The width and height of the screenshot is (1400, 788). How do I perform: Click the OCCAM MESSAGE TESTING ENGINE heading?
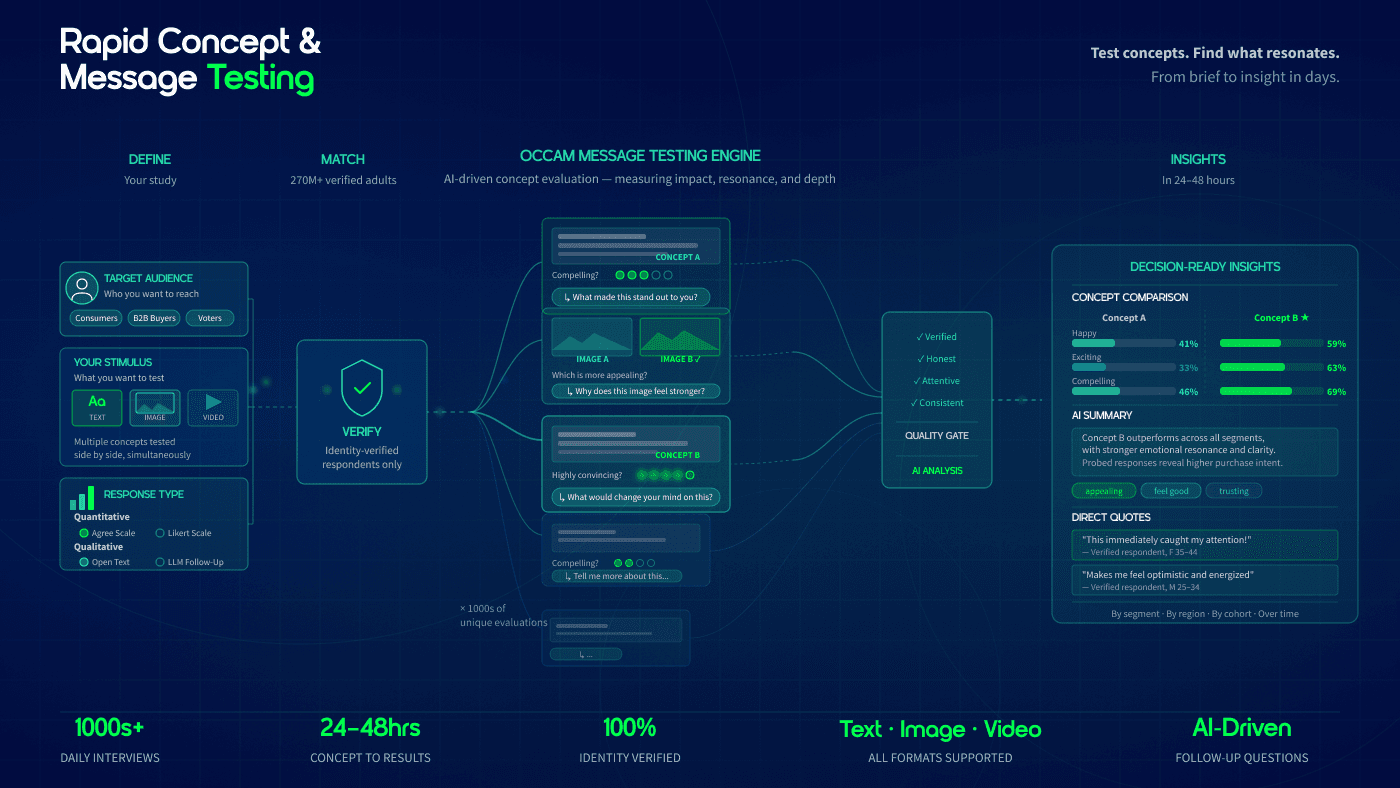[640, 156]
